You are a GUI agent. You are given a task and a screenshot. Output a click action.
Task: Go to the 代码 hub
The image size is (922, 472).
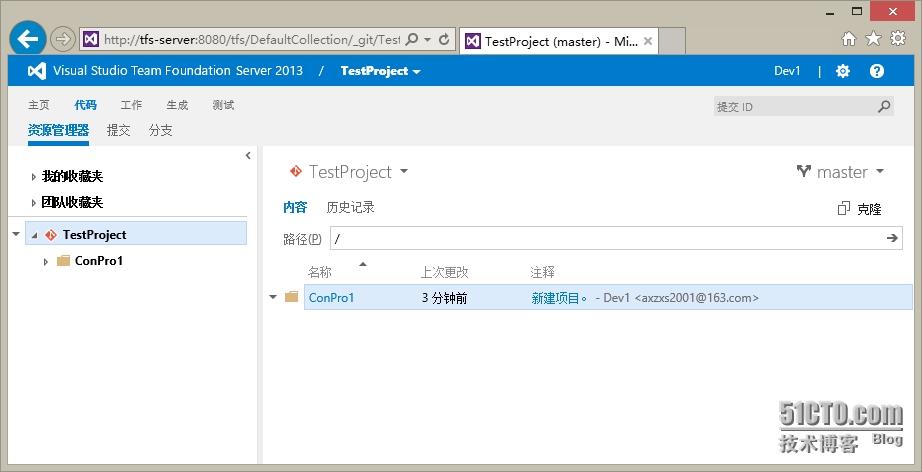click(x=85, y=105)
